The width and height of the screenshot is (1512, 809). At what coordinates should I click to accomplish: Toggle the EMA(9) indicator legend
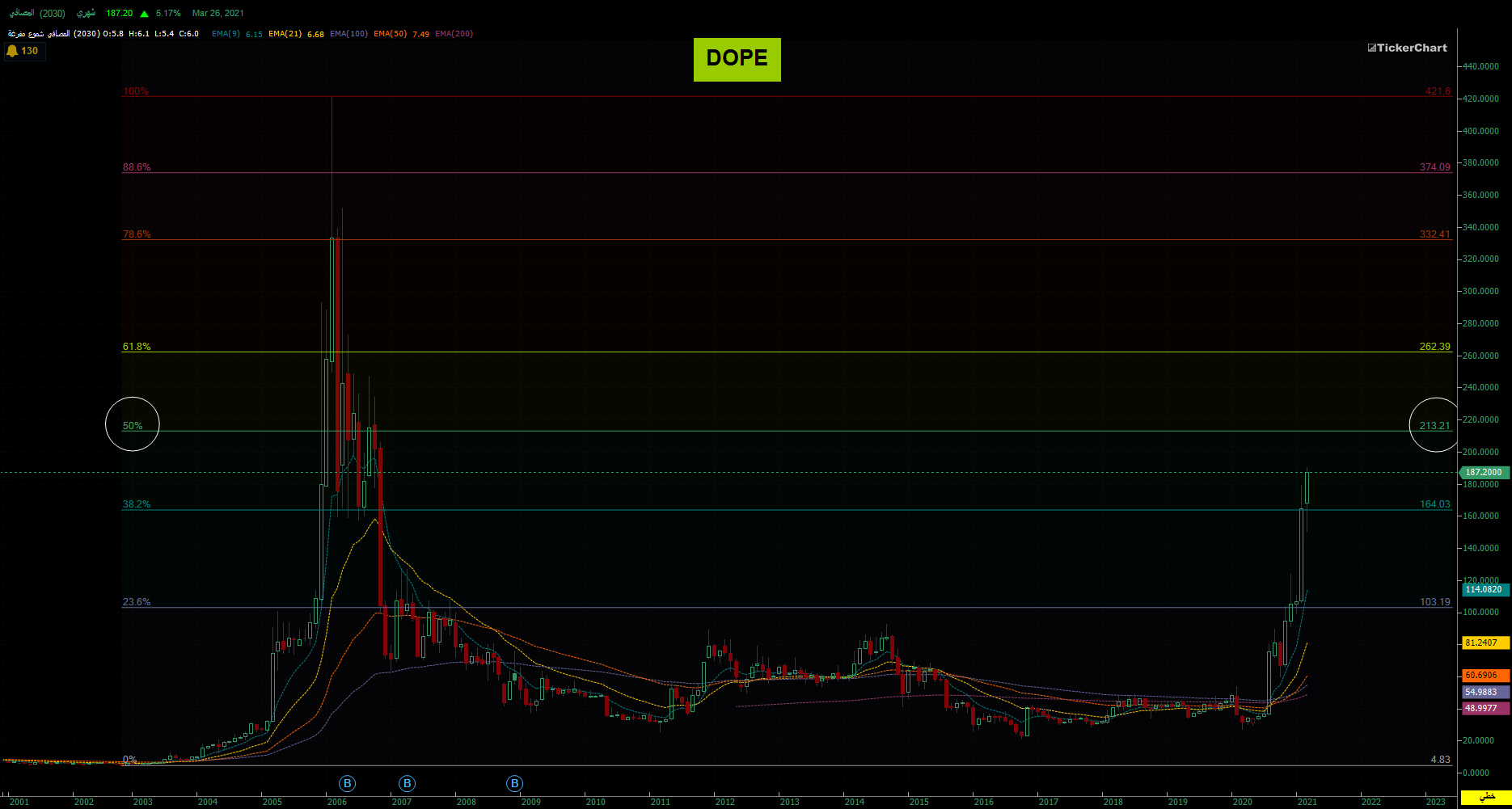pos(226,34)
